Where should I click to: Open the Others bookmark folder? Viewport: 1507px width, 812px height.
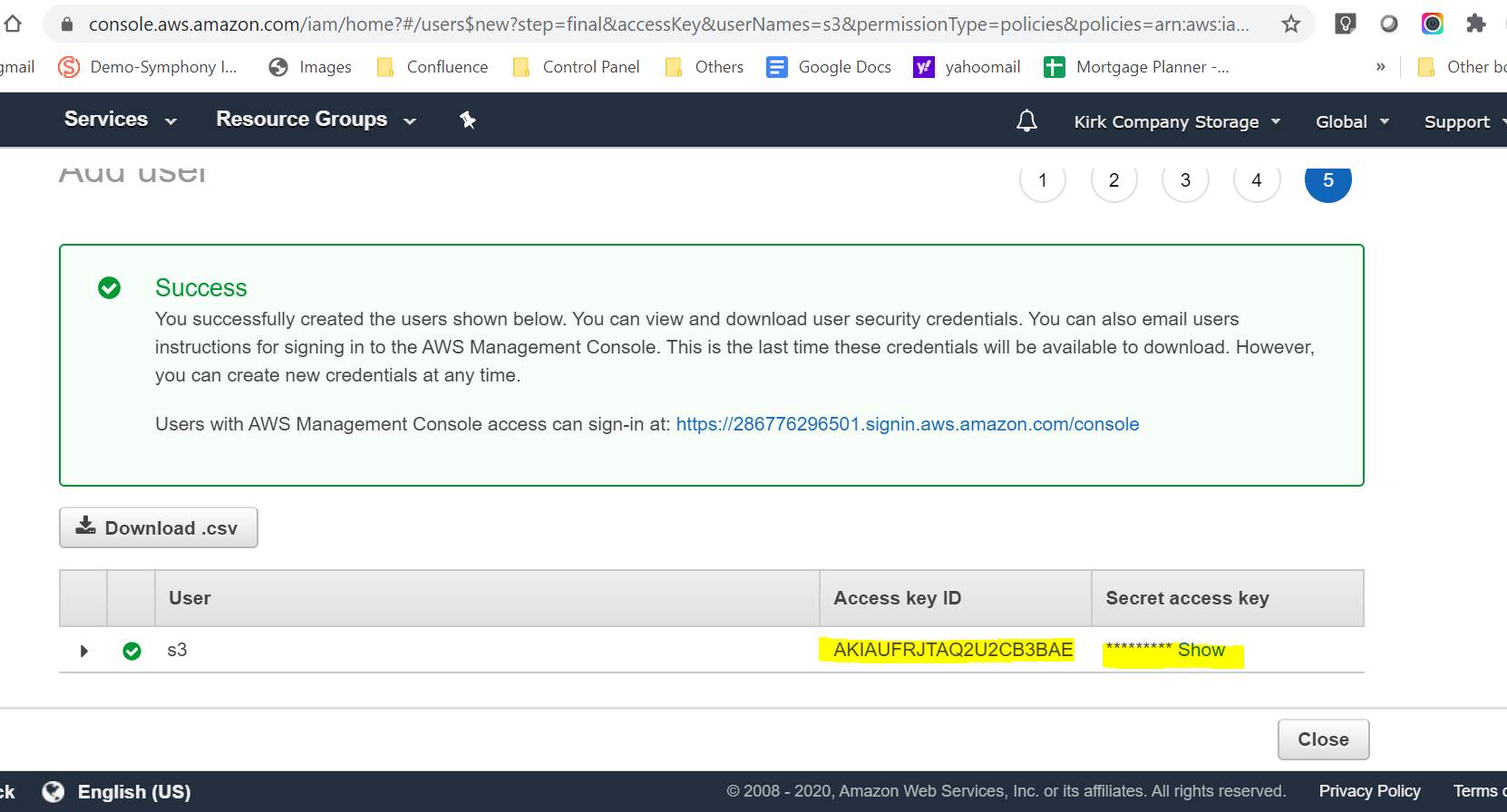(x=705, y=67)
